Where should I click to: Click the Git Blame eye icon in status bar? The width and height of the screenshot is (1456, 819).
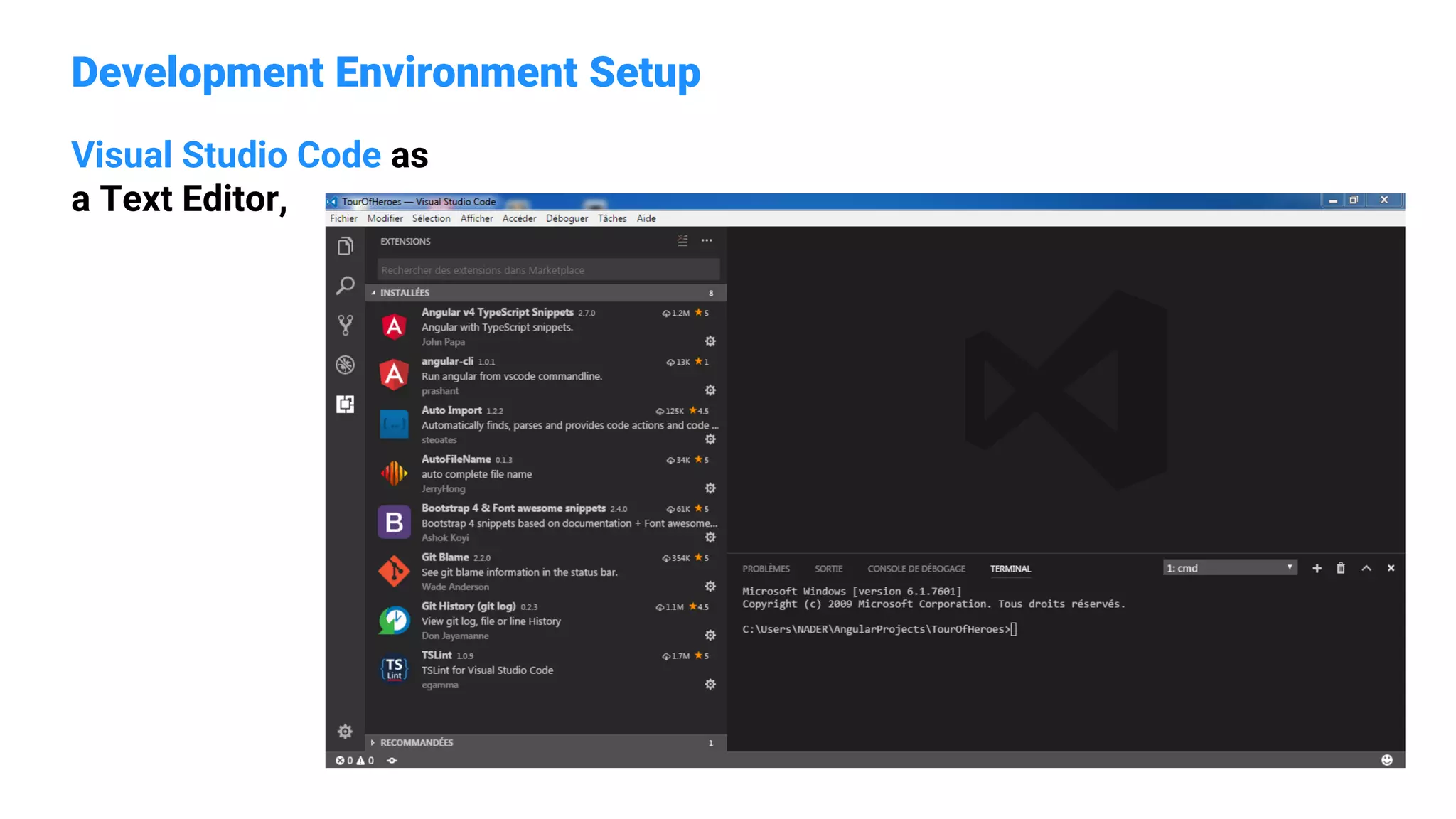click(392, 761)
